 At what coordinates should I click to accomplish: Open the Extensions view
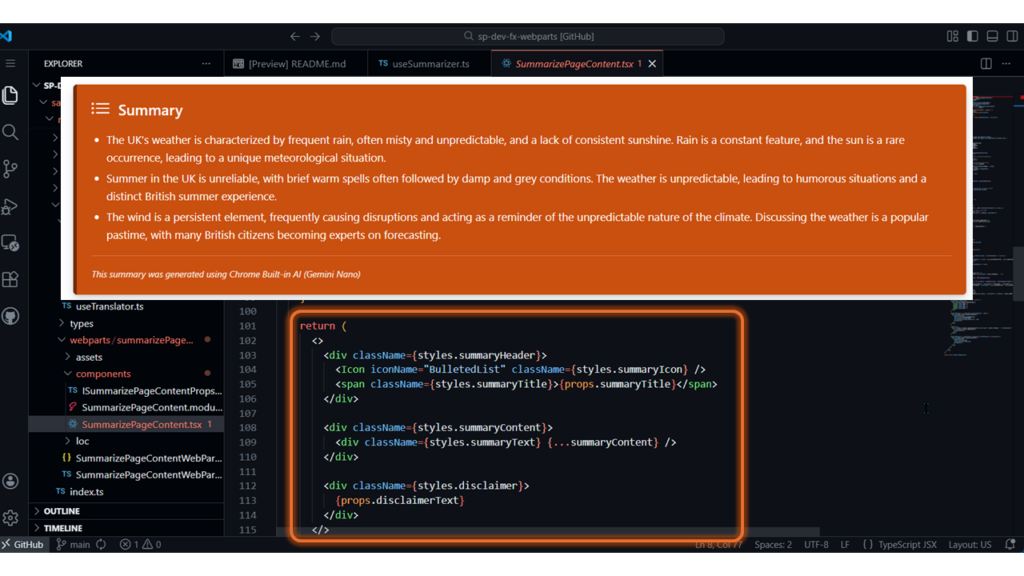[11, 280]
